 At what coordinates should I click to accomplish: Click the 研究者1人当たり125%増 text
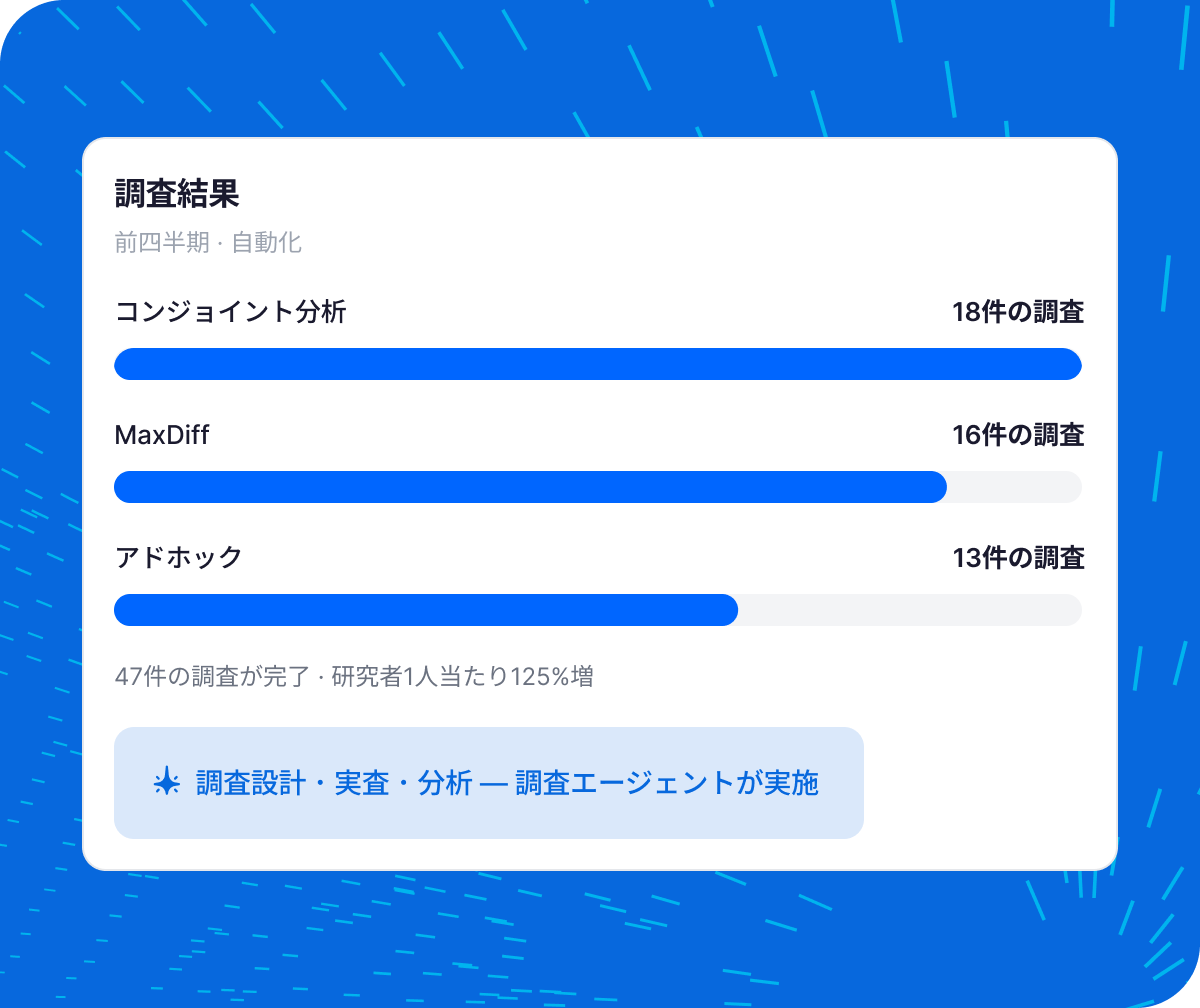click(x=462, y=677)
